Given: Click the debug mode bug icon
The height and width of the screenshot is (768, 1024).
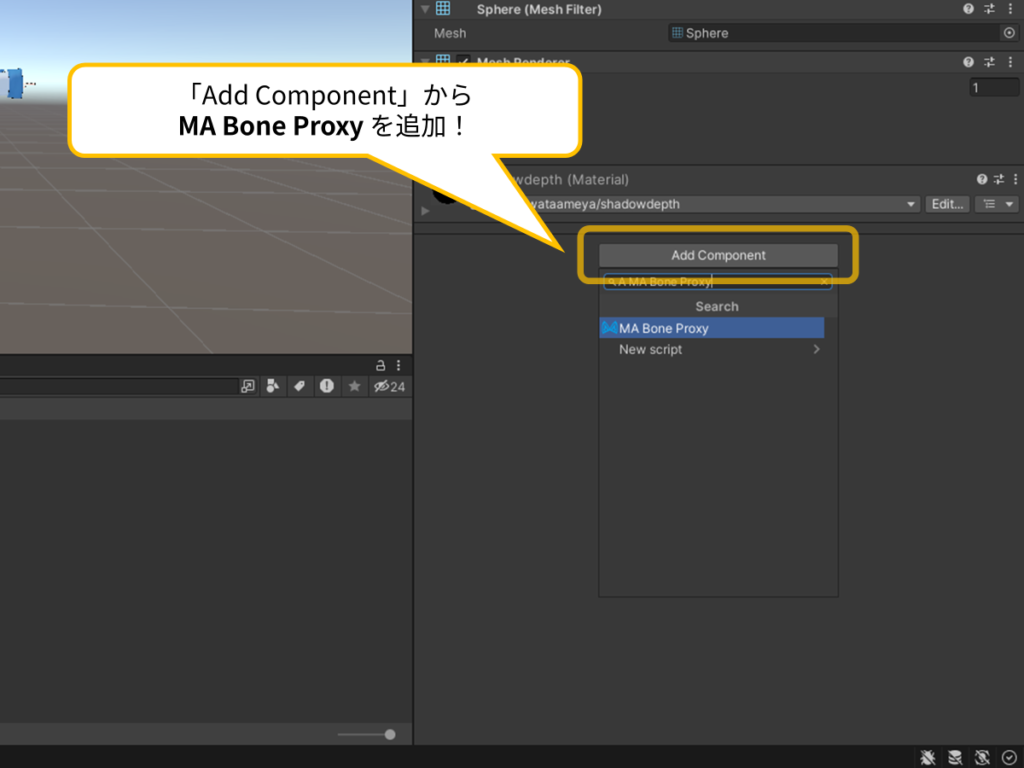Looking at the screenshot, I should point(927,757).
